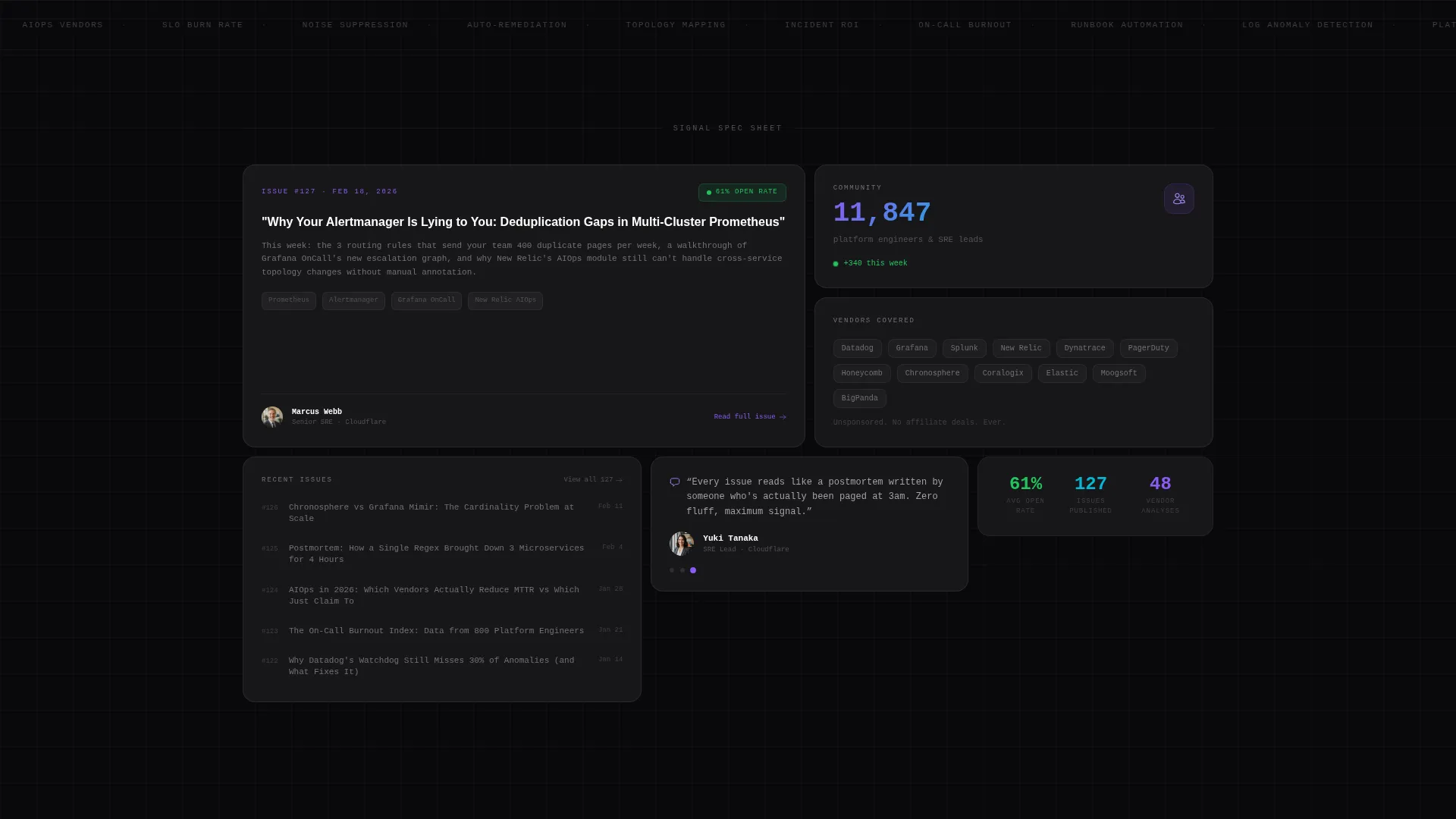Image resolution: width=1456 pixels, height=819 pixels.
Task: Click the Grafana OnCall tag
Action: tap(426, 301)
